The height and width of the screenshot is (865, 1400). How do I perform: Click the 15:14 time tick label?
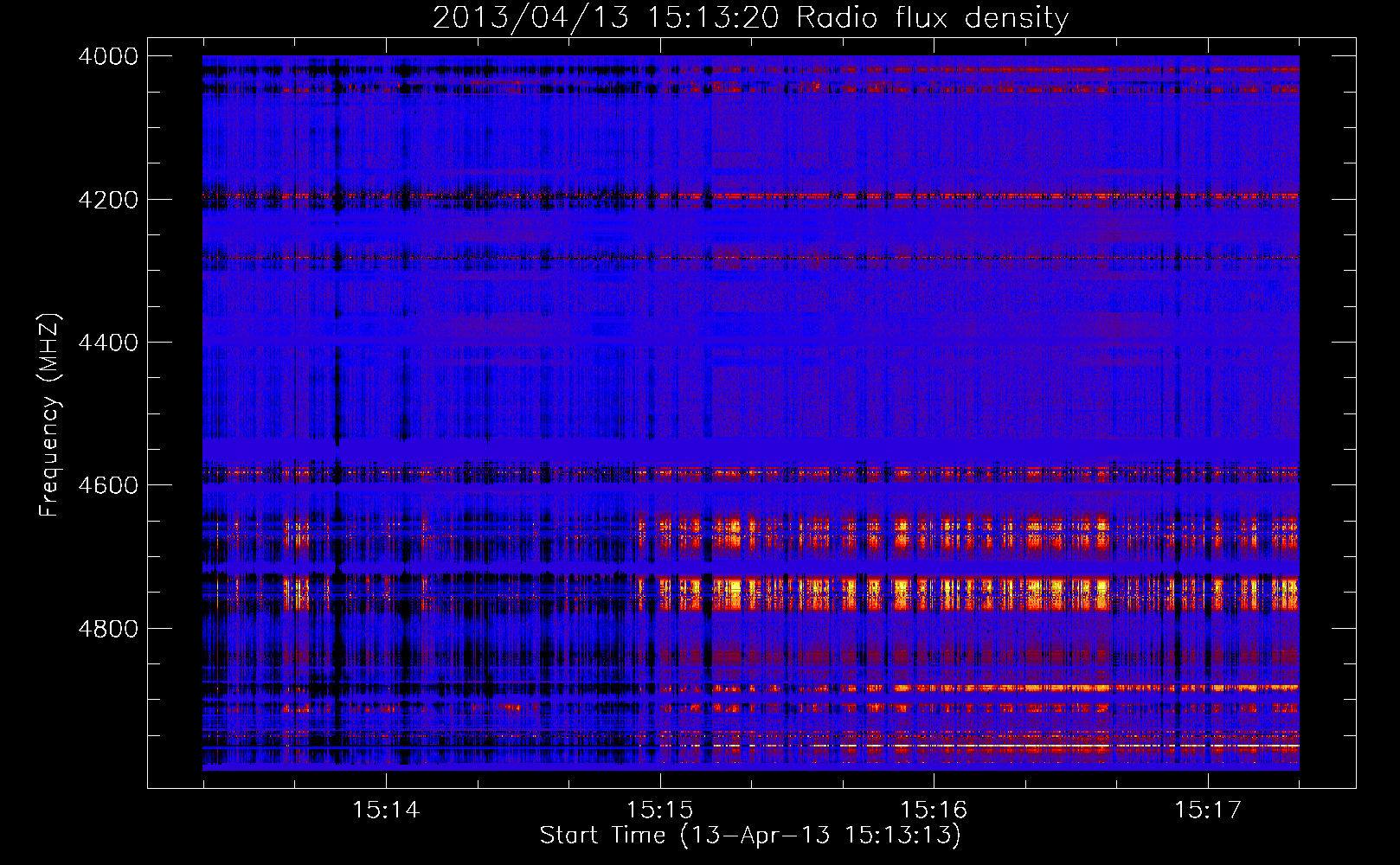[x=386, y=811]
